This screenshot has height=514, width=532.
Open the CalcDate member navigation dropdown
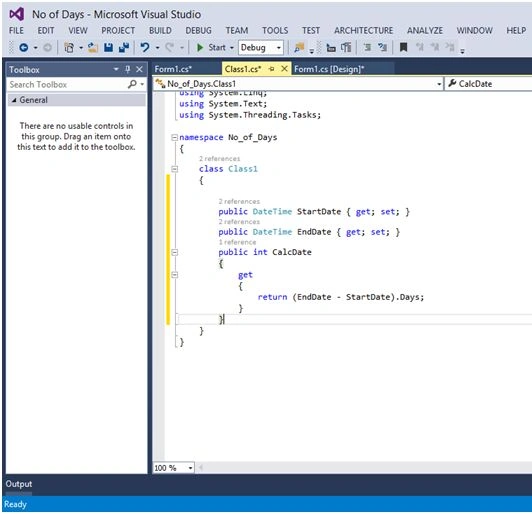(488, 84)
